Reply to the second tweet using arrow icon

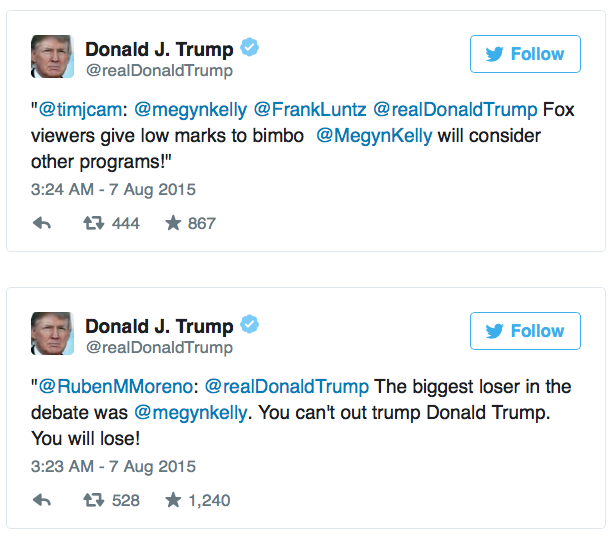(x=42, y=500)
